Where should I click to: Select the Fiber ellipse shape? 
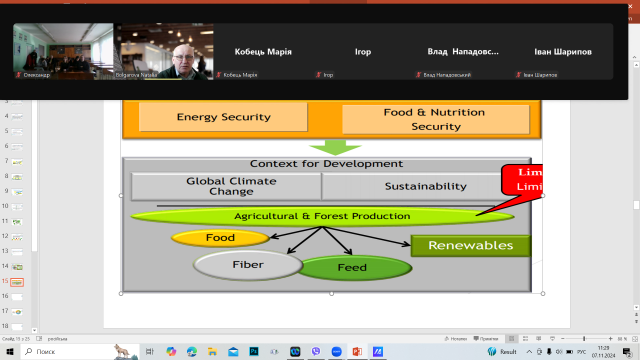(248, 265)
